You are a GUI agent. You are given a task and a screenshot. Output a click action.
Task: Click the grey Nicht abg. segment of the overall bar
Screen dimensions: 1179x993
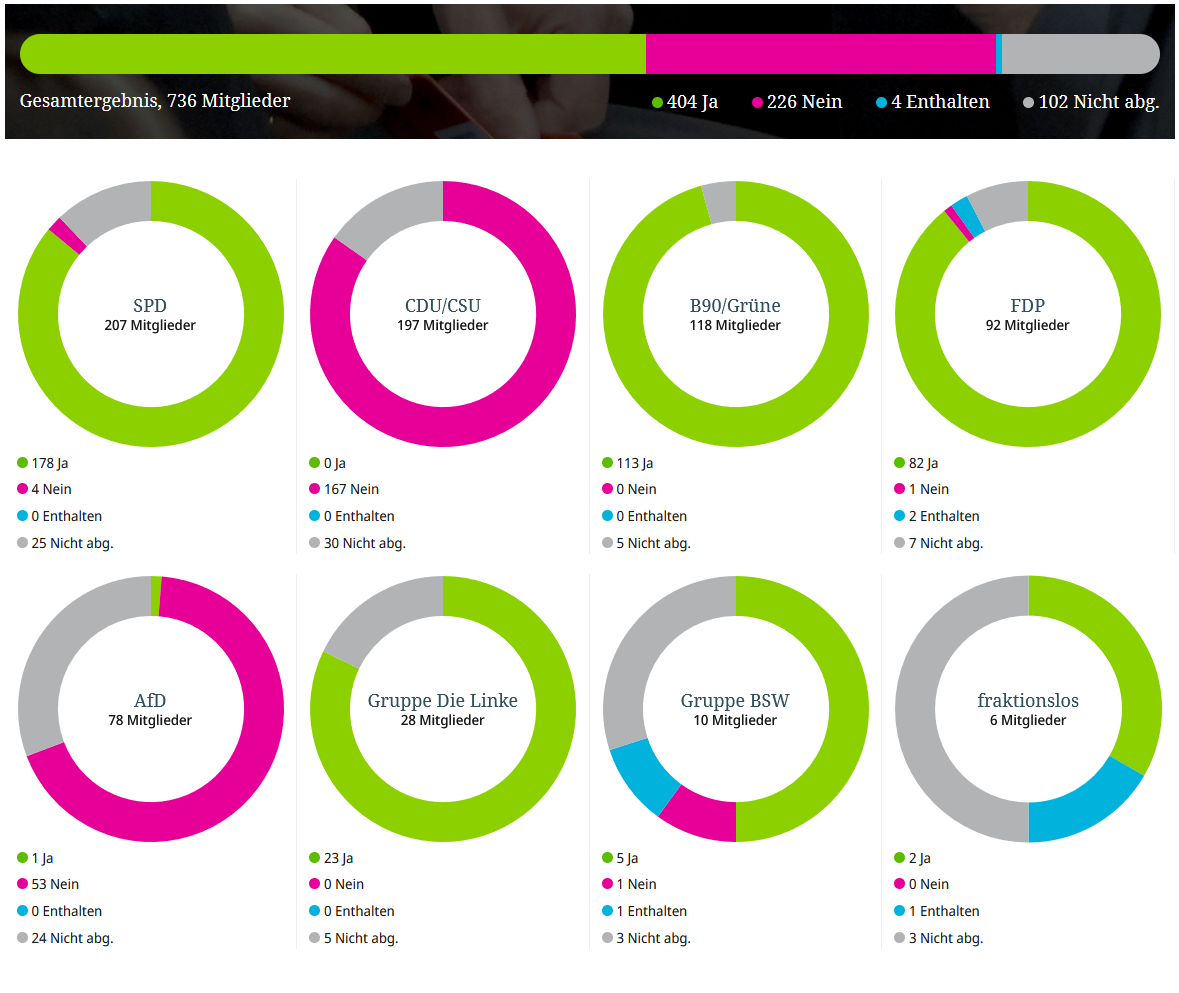1080,54
